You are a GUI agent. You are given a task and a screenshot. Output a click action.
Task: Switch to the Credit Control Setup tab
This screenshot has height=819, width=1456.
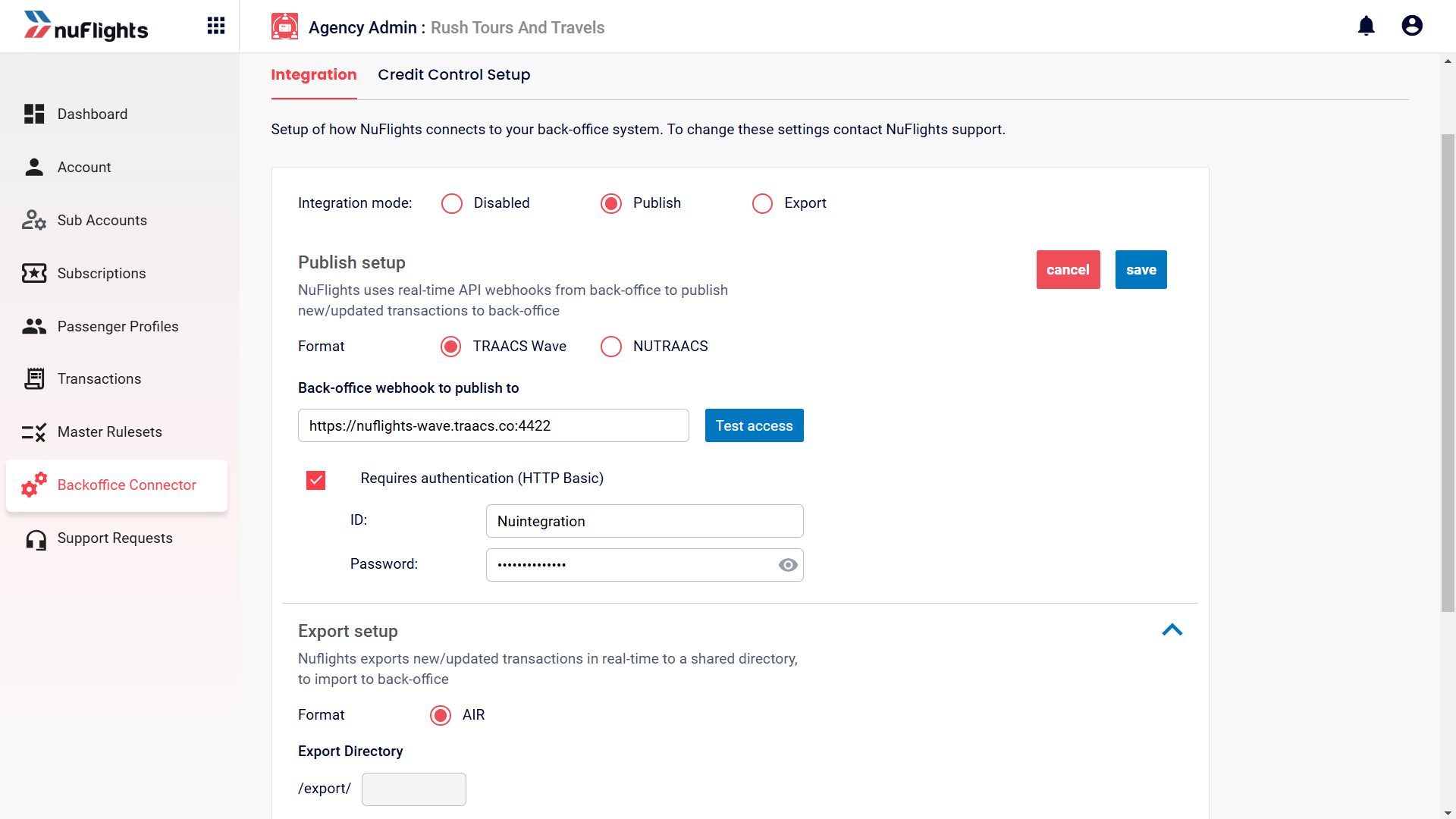tap(454, 74)
